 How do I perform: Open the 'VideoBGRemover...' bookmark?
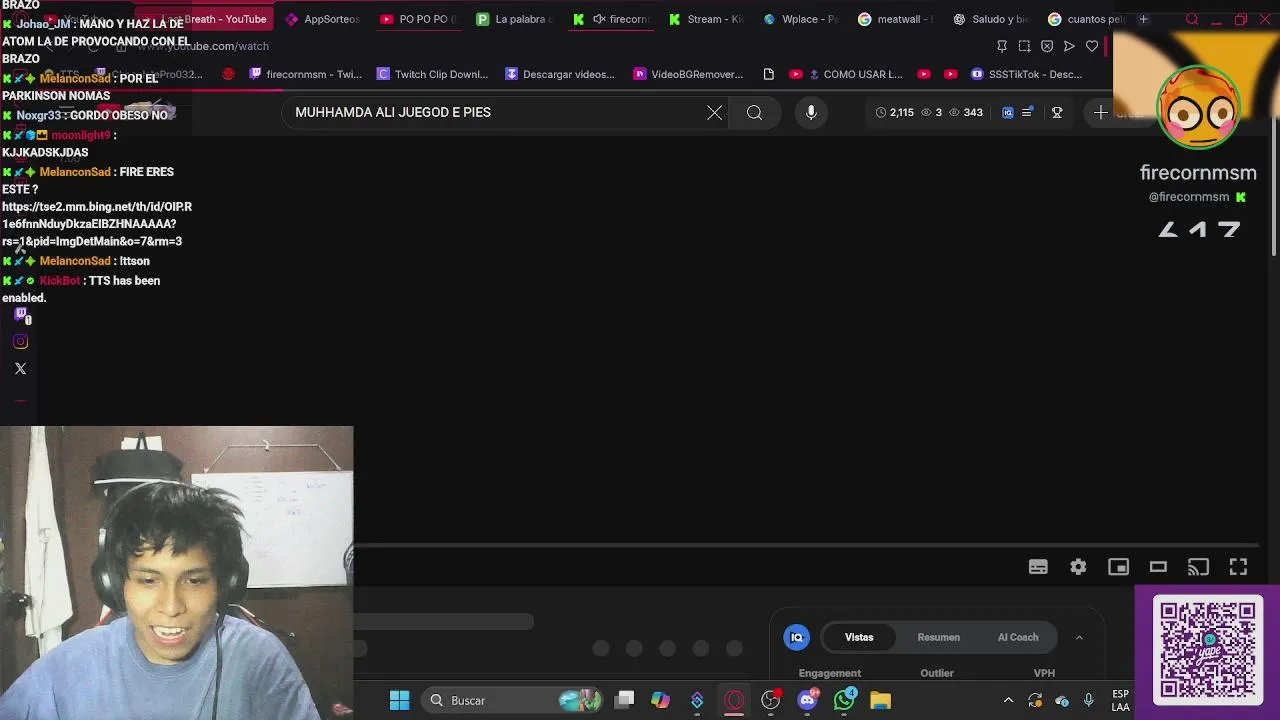pos(688,74)
